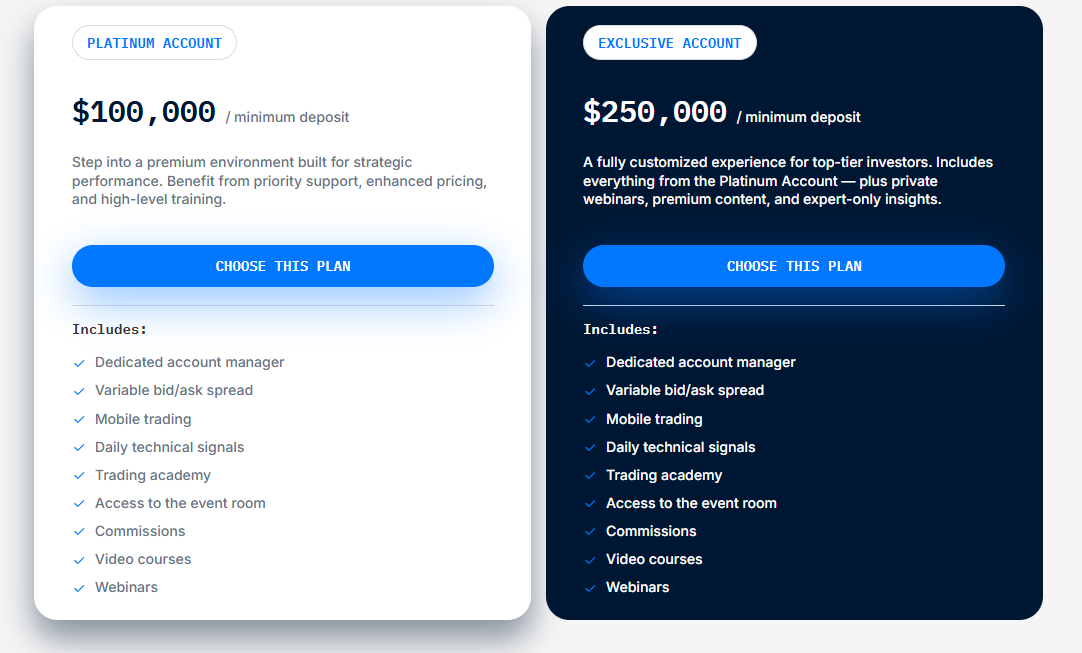Click checkmark beside Platinum Variable bid/ask spread
This screenshot has width=1082, height=653.
click(79, 391)
